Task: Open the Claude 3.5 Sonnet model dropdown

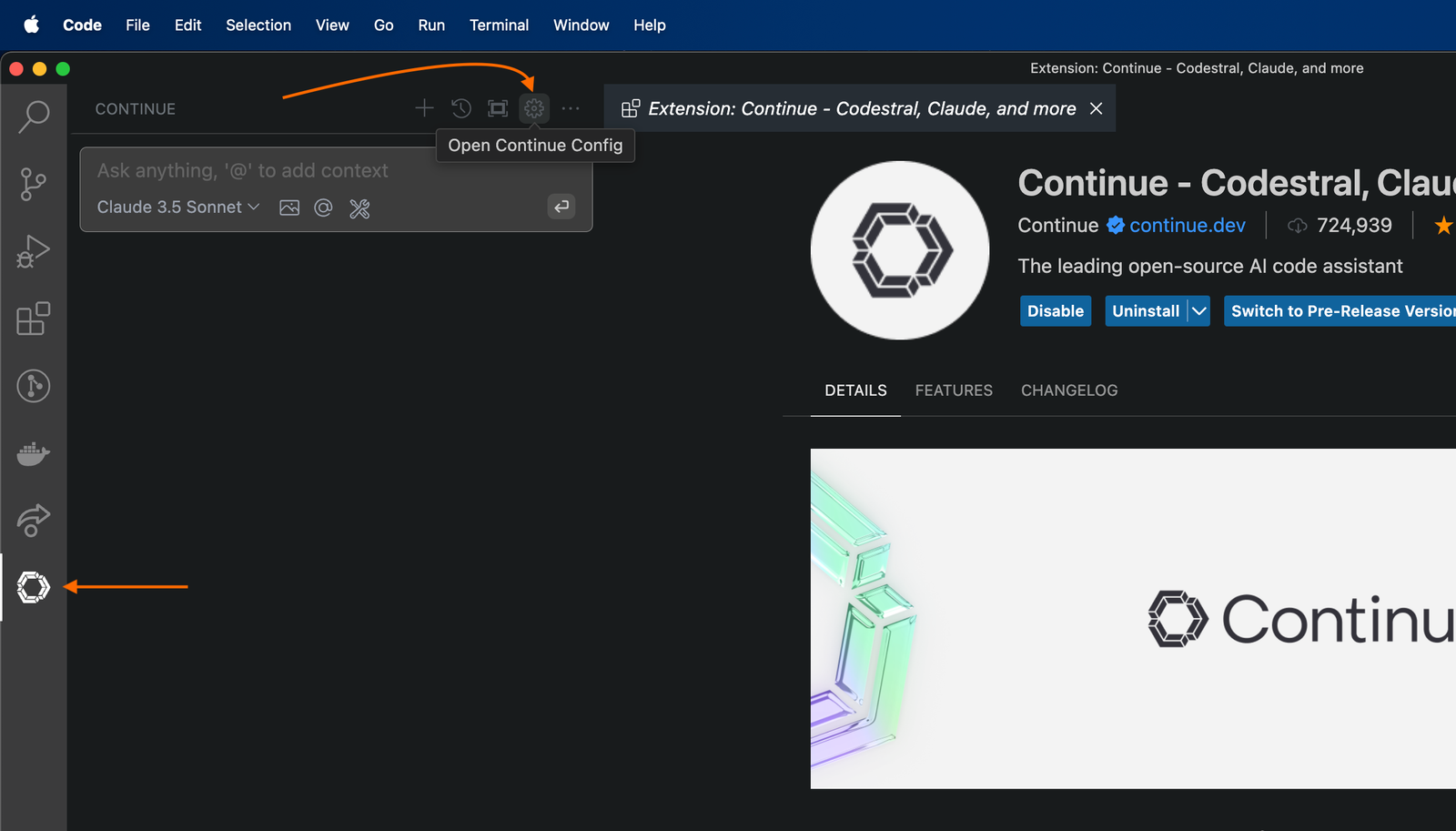Action: pos(177,207)
